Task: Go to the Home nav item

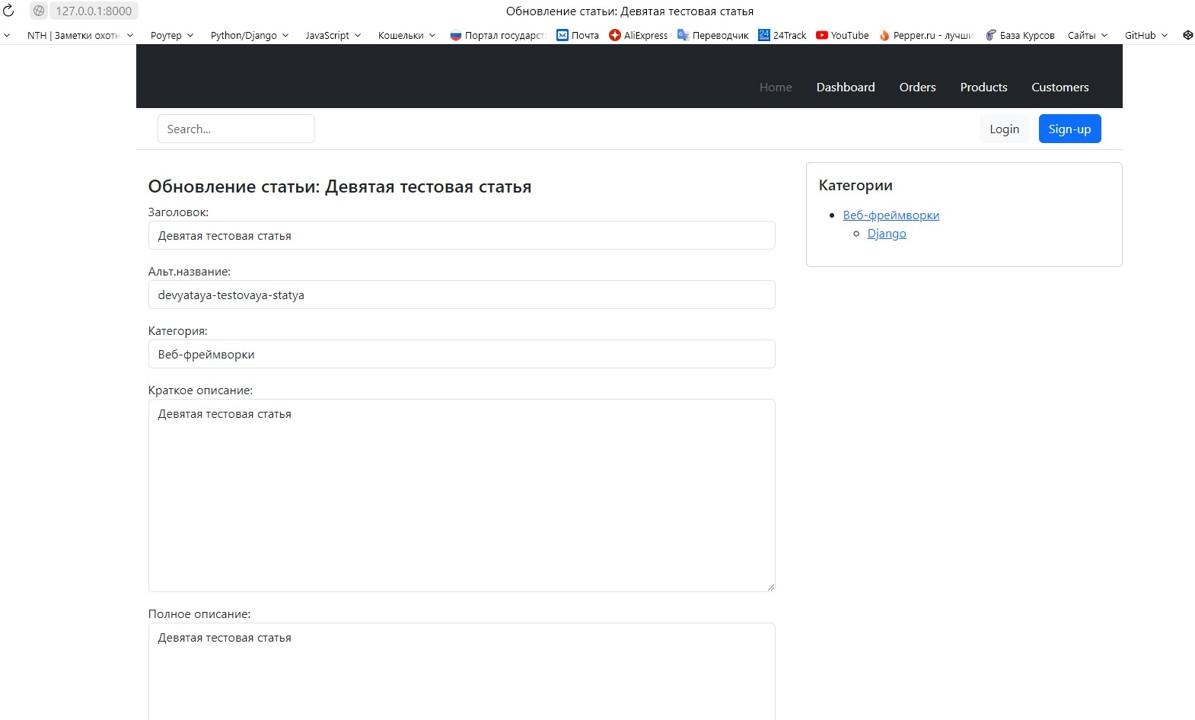Action: pyautogui.click(x=775, y=87)
